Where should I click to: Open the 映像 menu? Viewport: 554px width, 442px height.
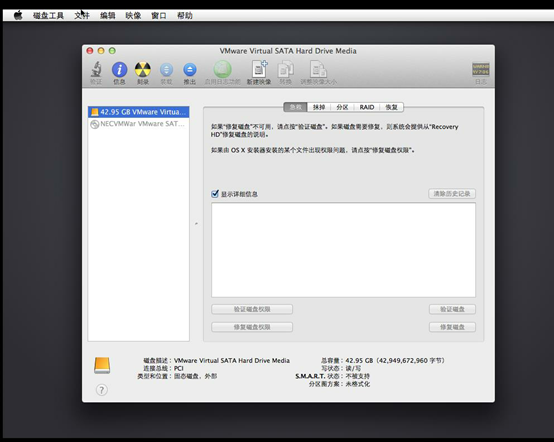pyautogui.click(x=133, y=16)
